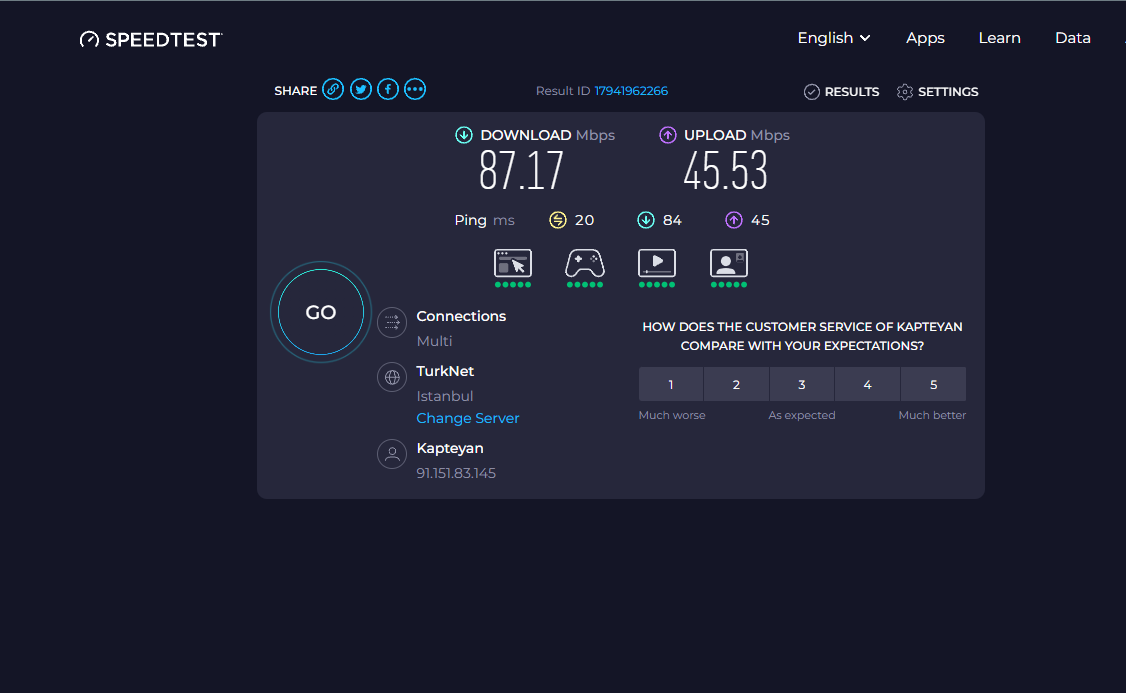Click the Multi connections value
This screenshot has width=1126, height=693.
pos(434,341)
